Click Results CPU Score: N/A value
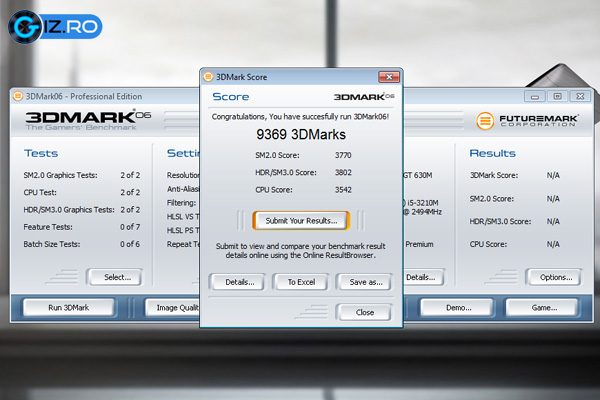This screenshot has height=400, width=600. coord(553,244)
